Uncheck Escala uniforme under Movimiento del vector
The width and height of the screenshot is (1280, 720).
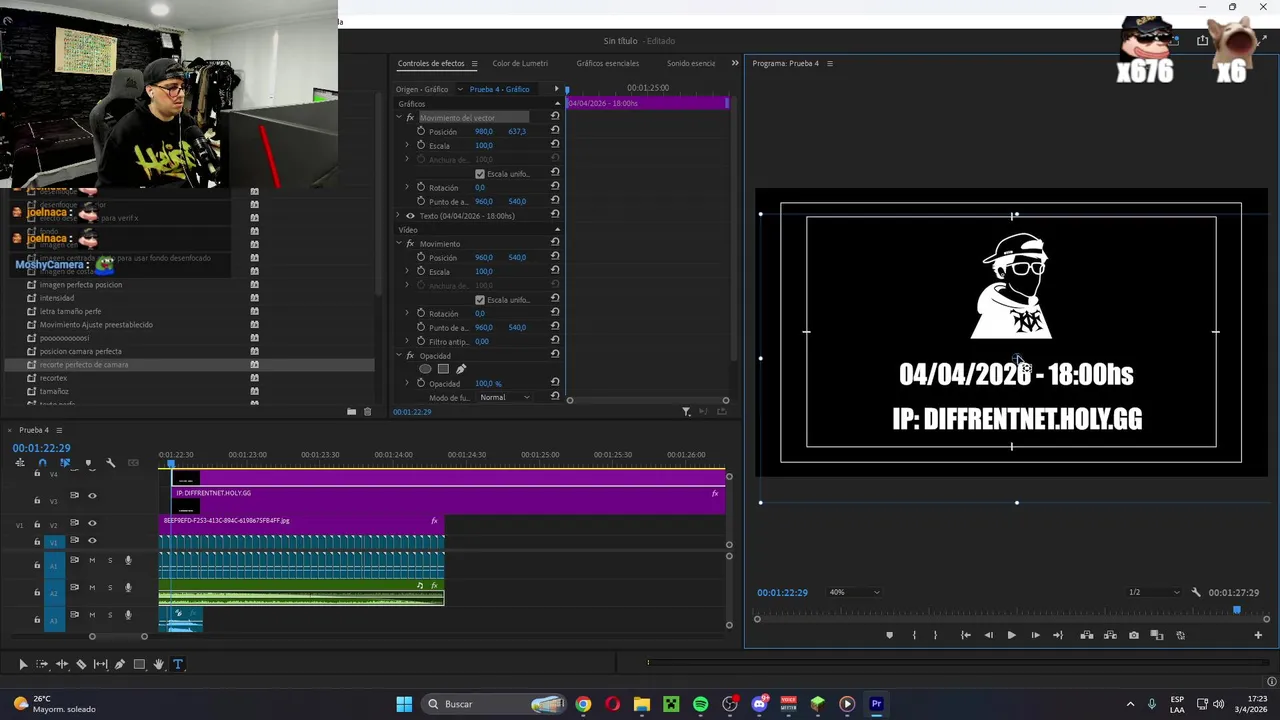tap(480, 174)
